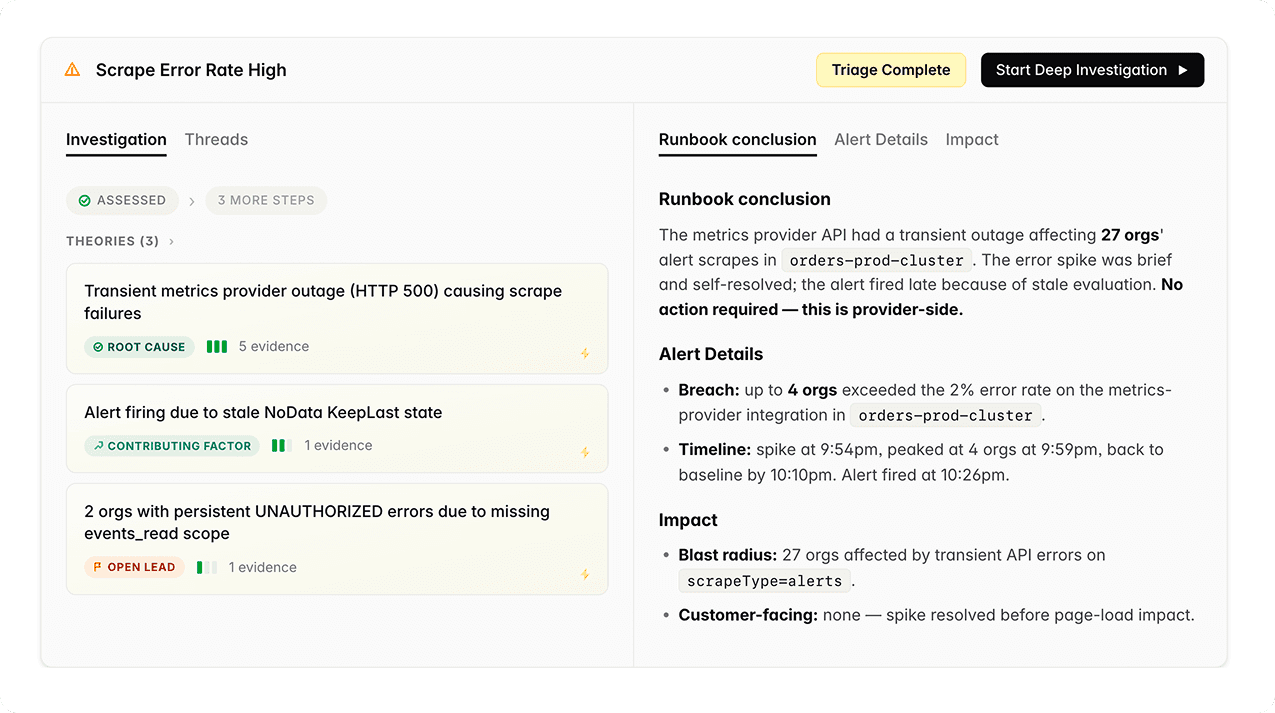Open the Threads tab

216,140
